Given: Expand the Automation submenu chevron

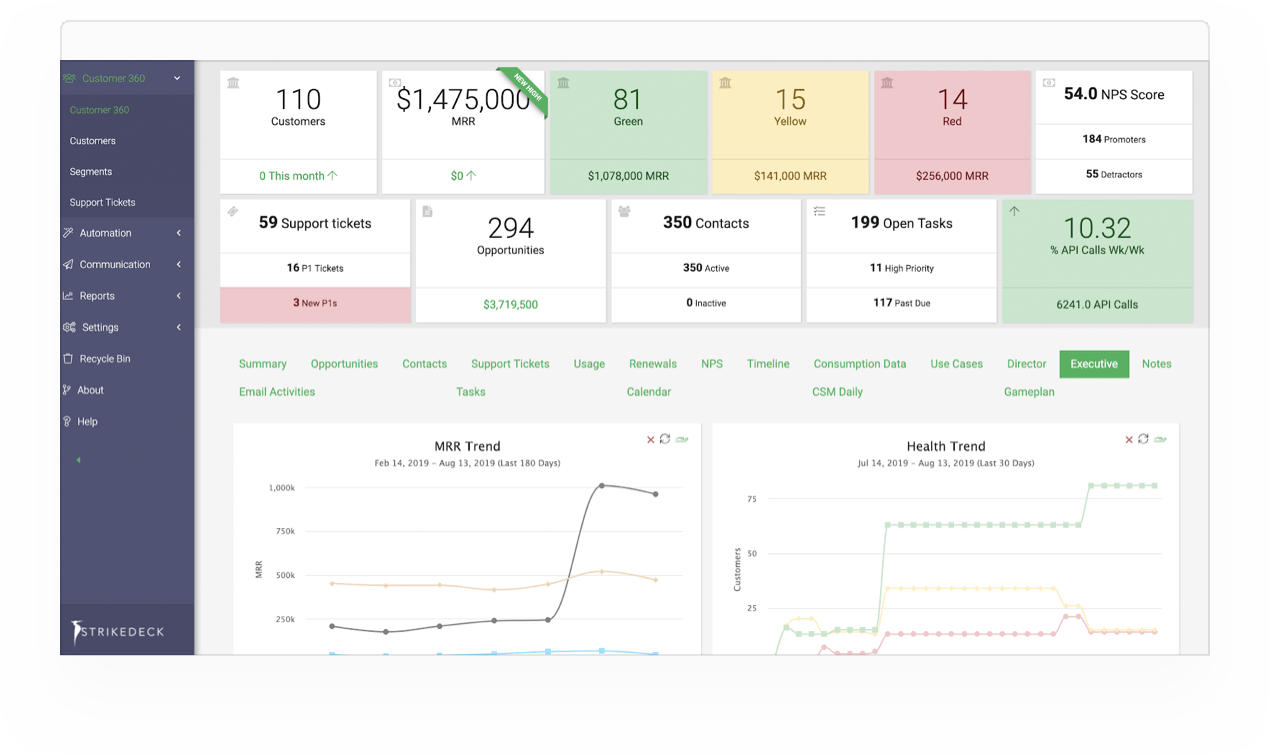Looking at the screenshot, I should (178, 233).
